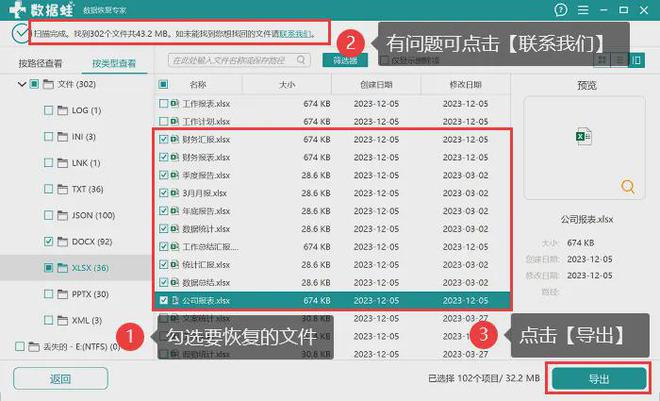Select the highlighted 公司报表.xlsx row name
This screenshot has height=401, width=660.
[x=206, y=300]
